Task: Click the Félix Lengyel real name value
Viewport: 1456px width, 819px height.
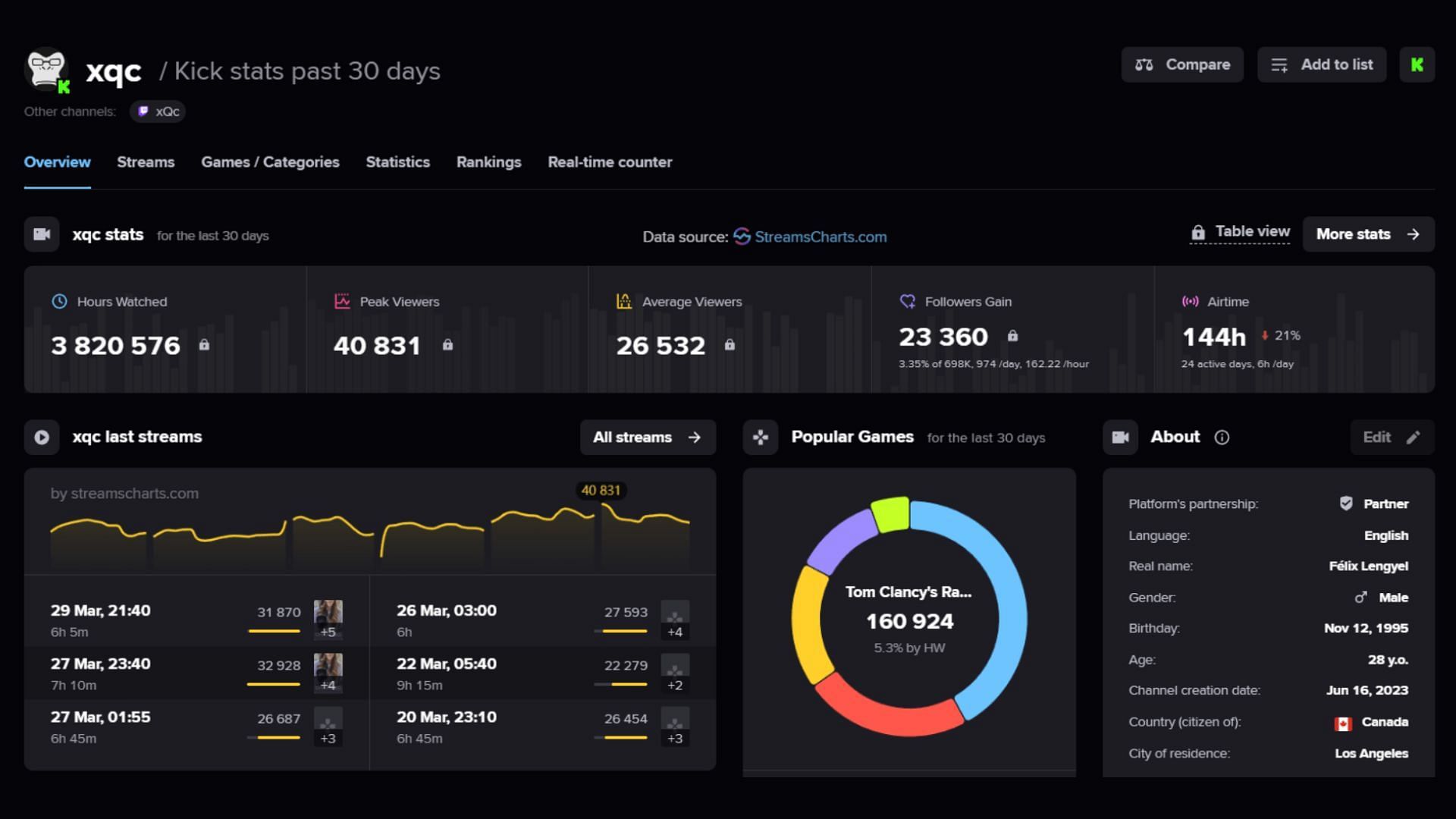Action: [1368, 566]
